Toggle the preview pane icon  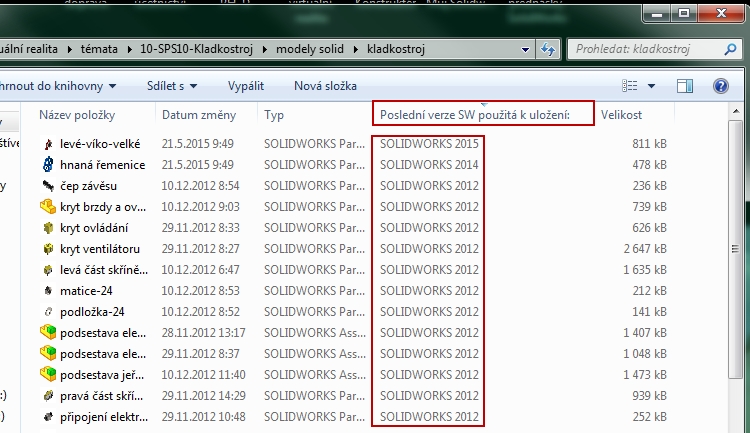pyautogui.click(x=685, y=86)
